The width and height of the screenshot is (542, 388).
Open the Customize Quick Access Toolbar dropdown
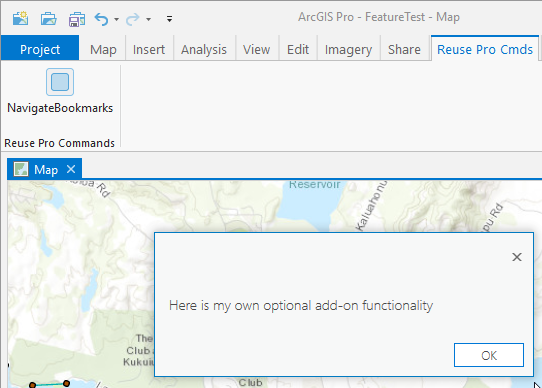(169, 19)
